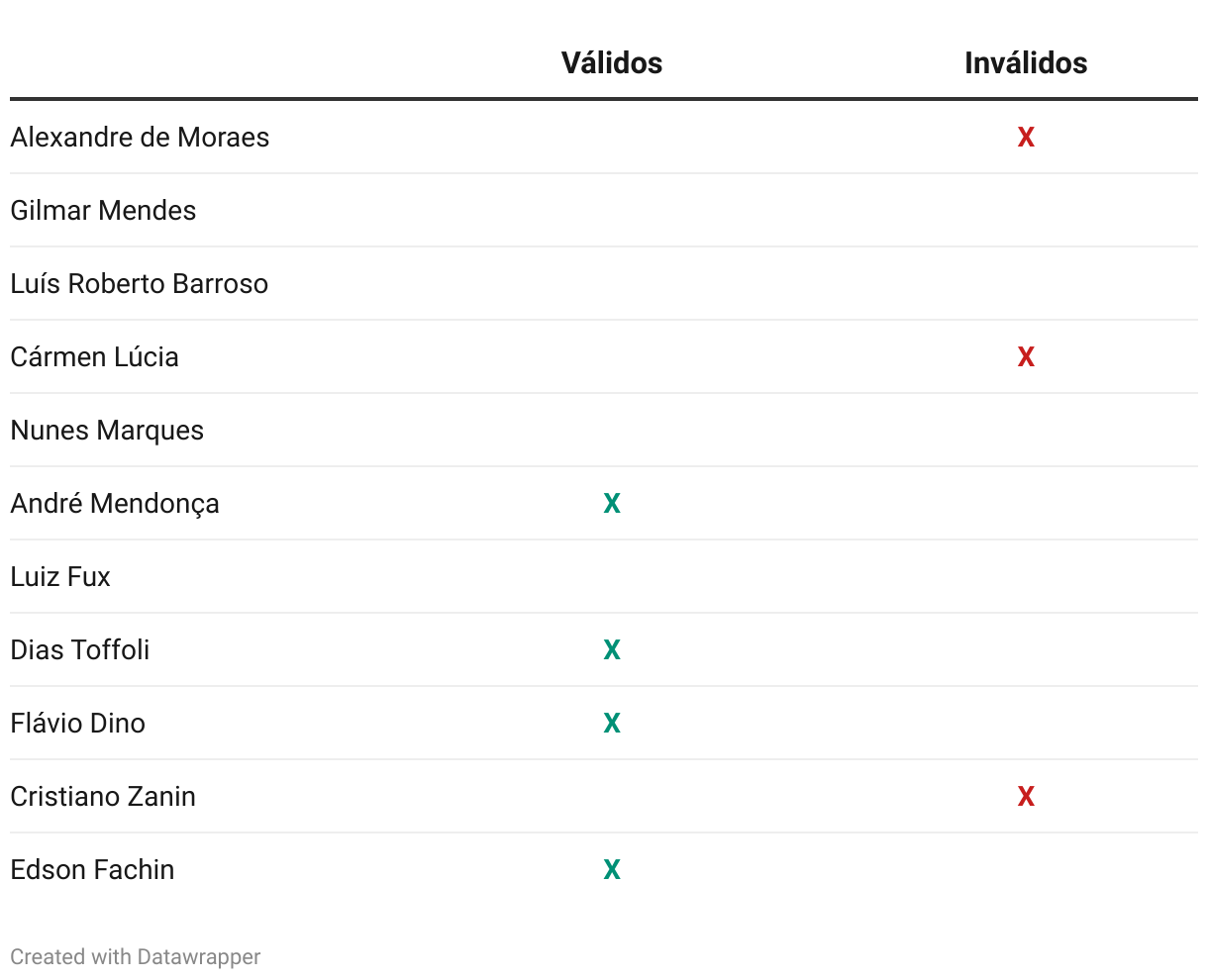1208x980 pixels.
Task: Click the Nunes Marques name
Action: click(x=107, y=431)
